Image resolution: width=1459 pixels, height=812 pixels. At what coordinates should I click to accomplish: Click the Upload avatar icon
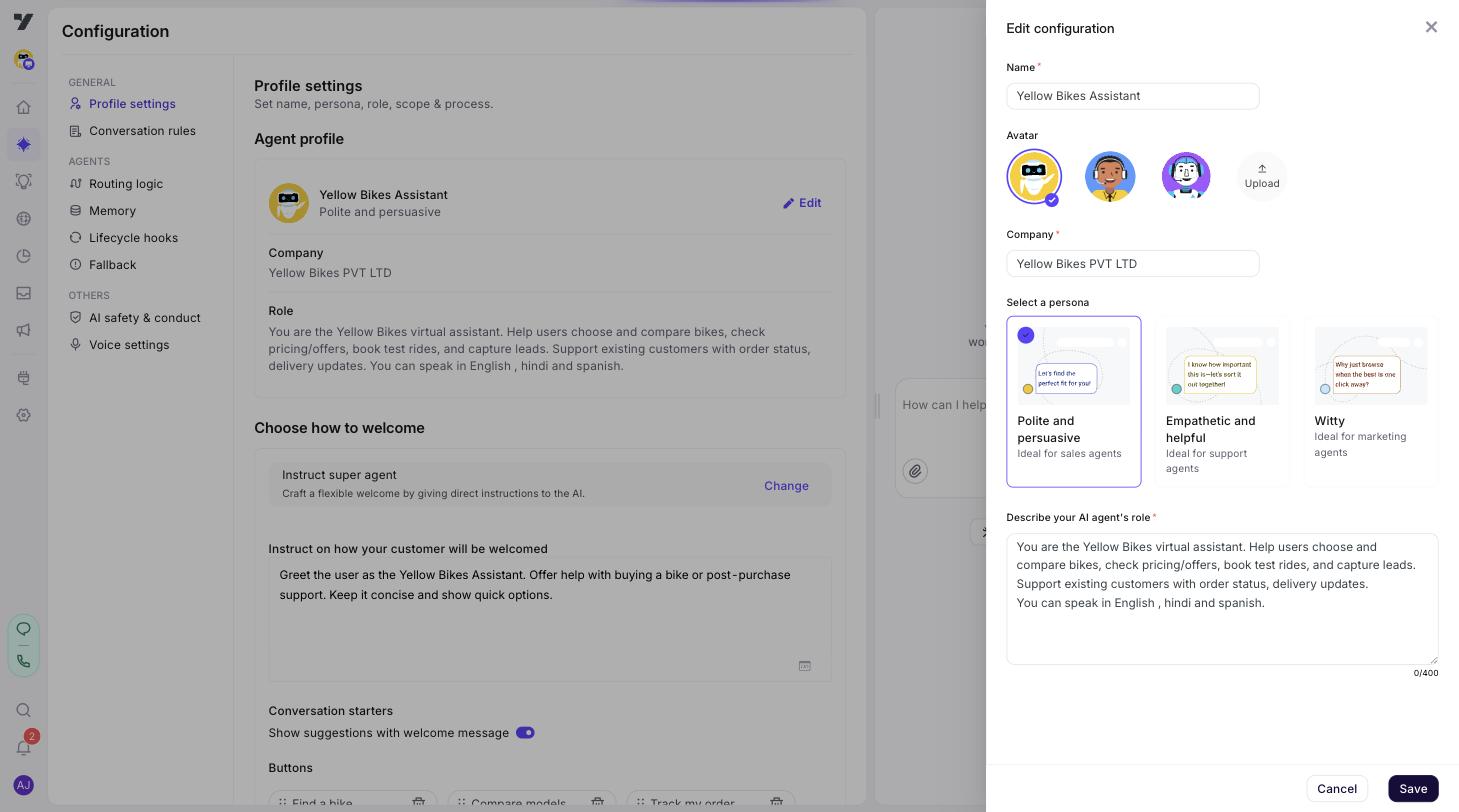tap(1262, 176)
